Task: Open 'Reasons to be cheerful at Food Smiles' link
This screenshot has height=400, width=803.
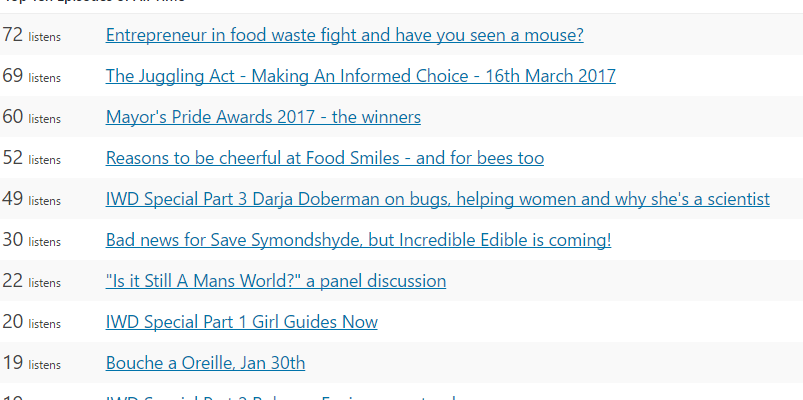Action: click(325, 158)
